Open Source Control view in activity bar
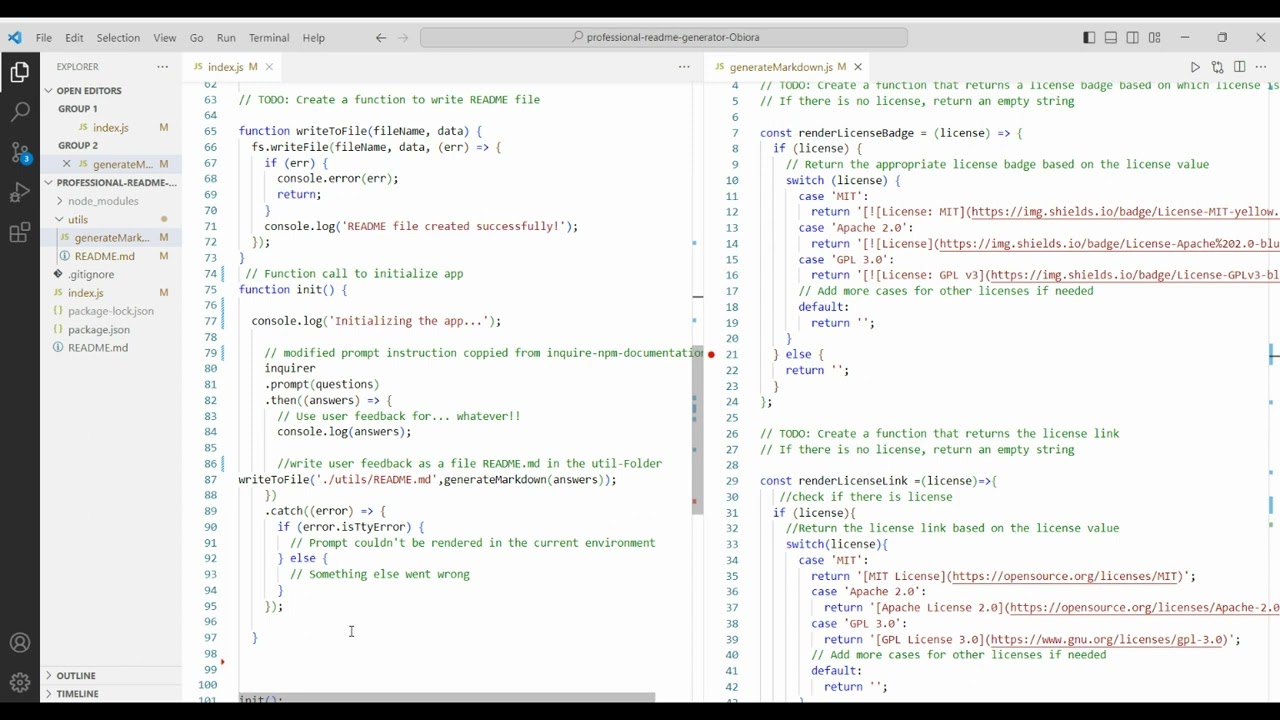This screenshot has width=1280, height=720. coord(20,153)
